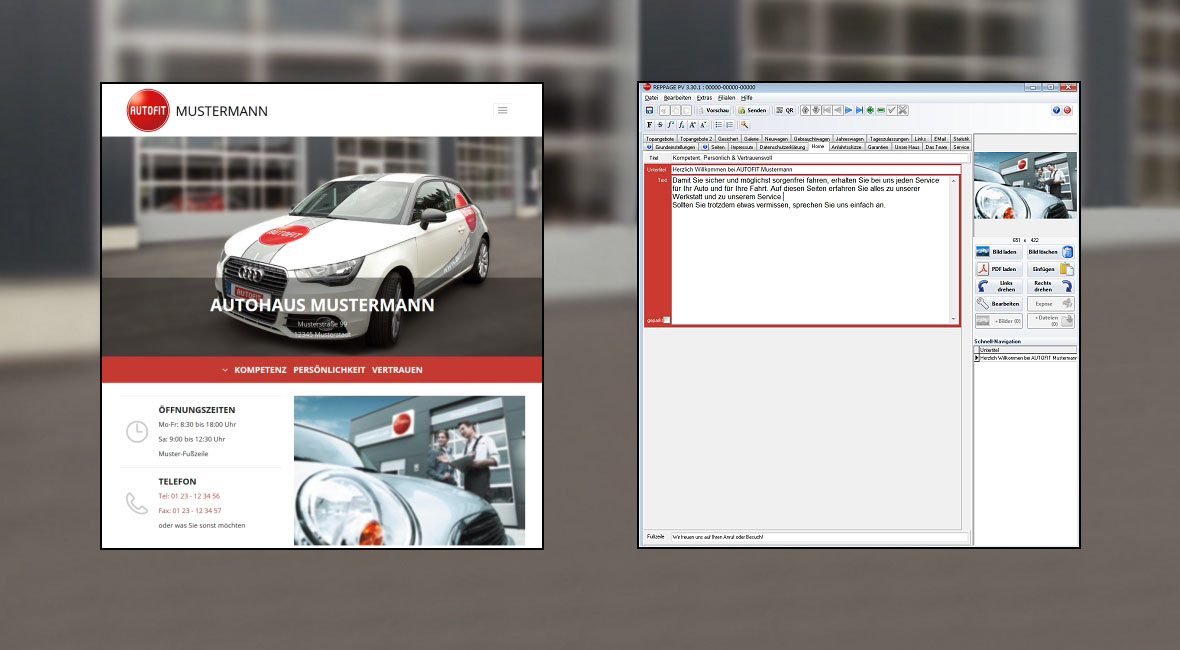The height and width of the screenshot is (650, 1180).
Task: Click the Rechts drehen button
Action: (x=1050, y=286)
